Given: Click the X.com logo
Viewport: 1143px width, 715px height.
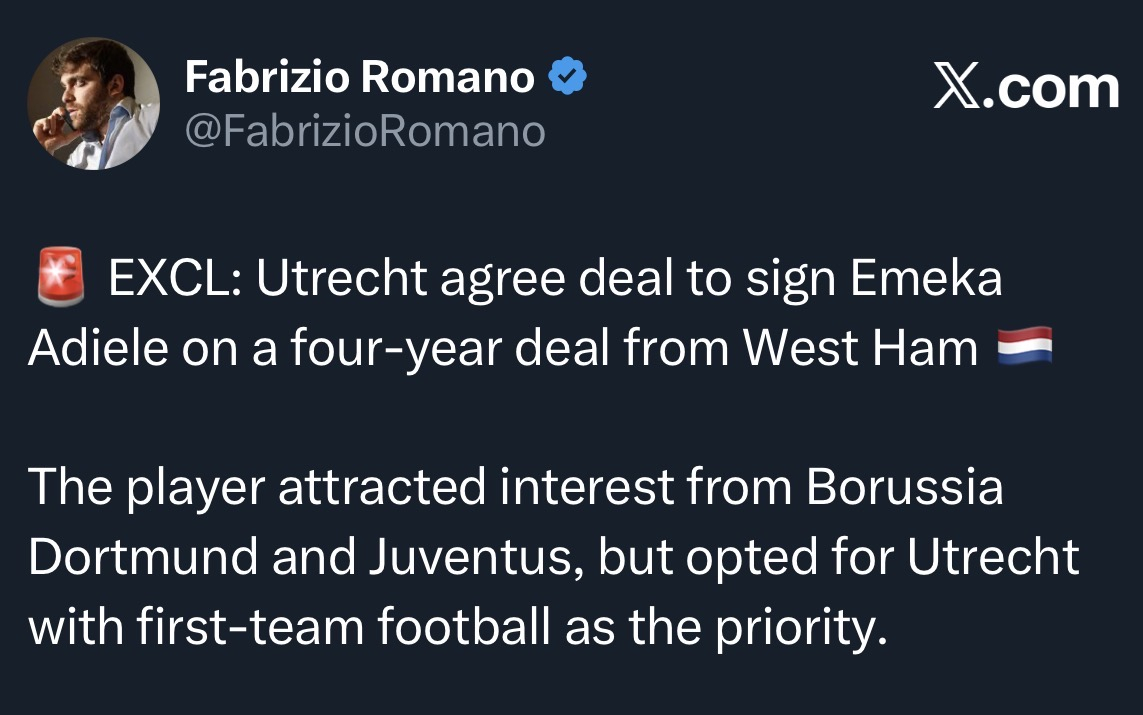Looking at the screenshot, I should pyautogui.click(x=1026, y=88).
